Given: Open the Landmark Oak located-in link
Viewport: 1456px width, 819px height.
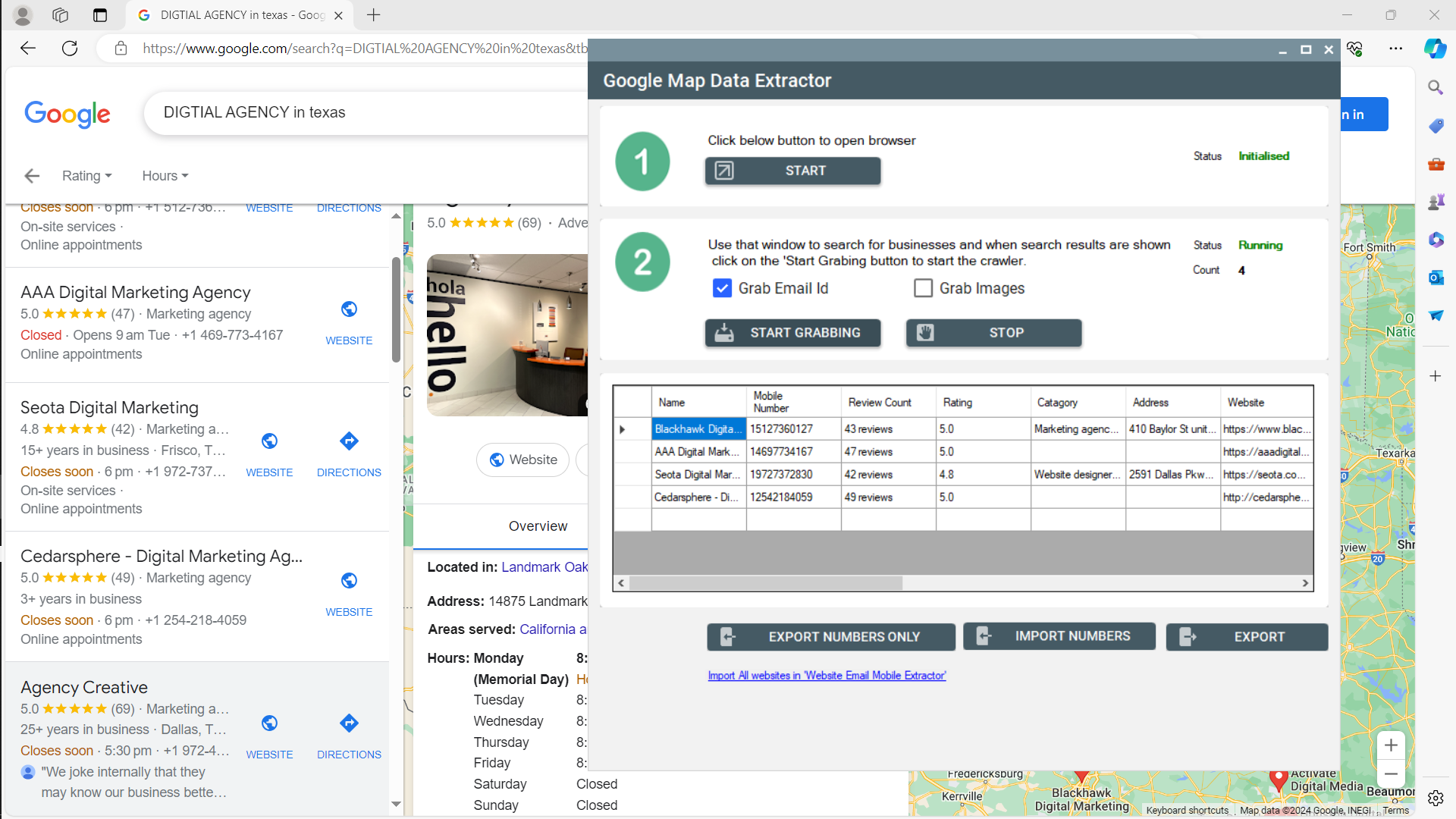Looking at the screenshot, I should point(544,567).
